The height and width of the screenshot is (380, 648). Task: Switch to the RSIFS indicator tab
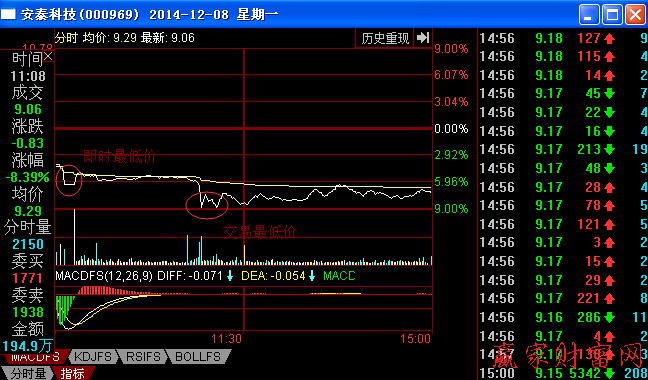[x=143, y=356]
